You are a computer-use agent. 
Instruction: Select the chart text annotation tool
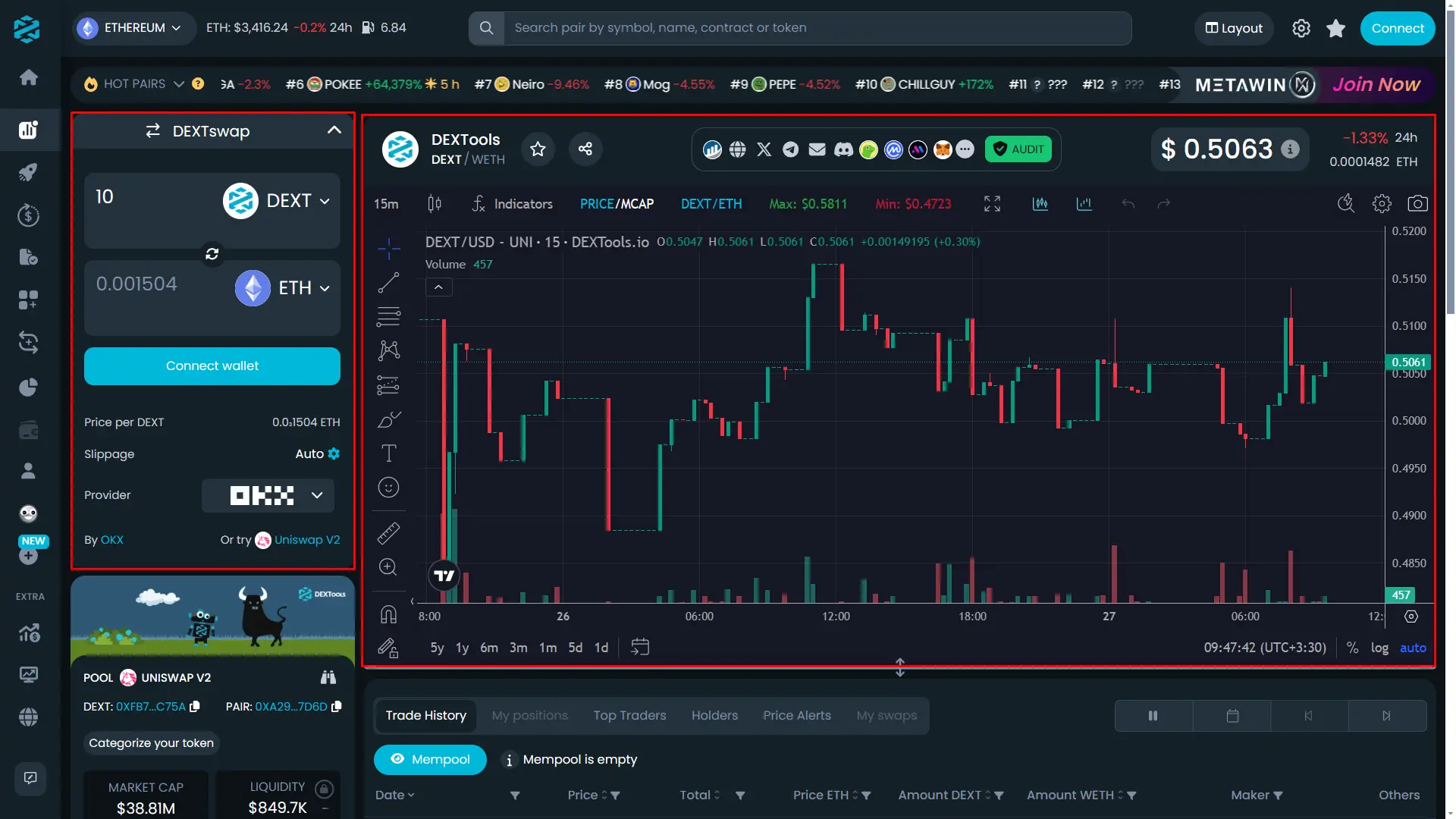389,453
